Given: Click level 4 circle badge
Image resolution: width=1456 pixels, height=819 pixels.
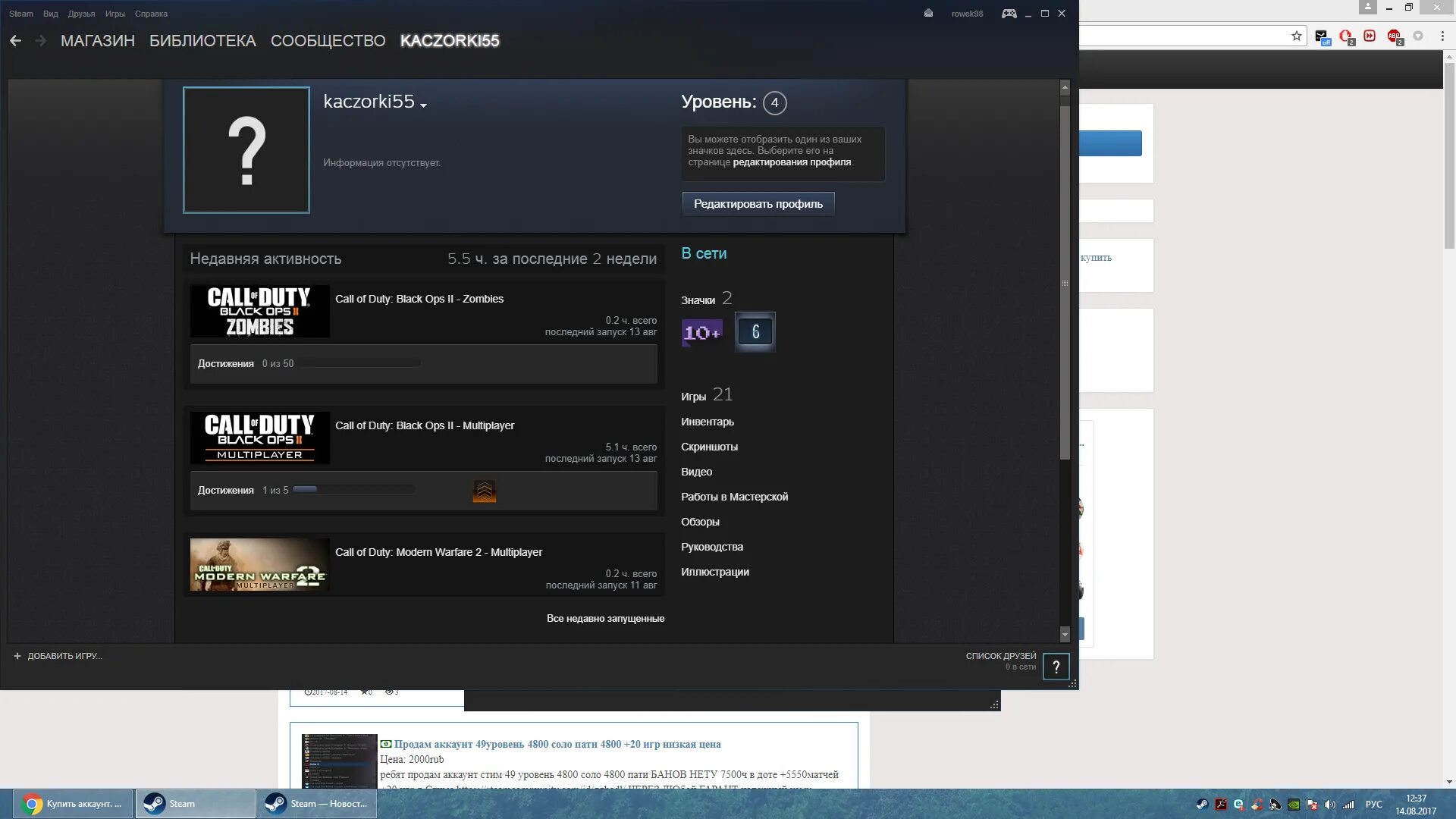Looking at the screenshot, I should [774, 103].
